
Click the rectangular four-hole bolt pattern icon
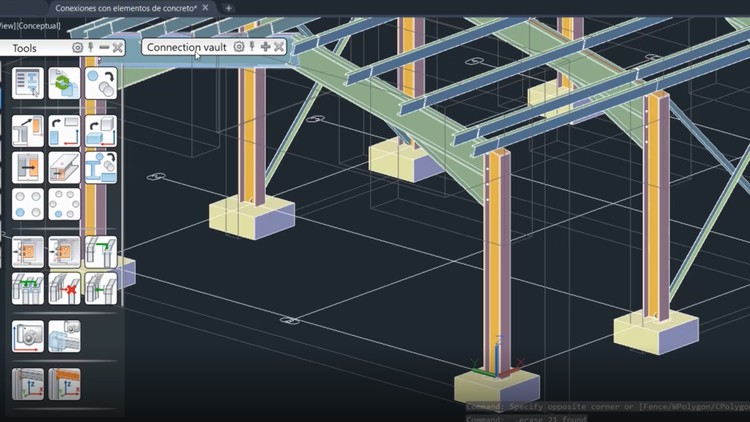pyautogui.click(x=28, y=204)
